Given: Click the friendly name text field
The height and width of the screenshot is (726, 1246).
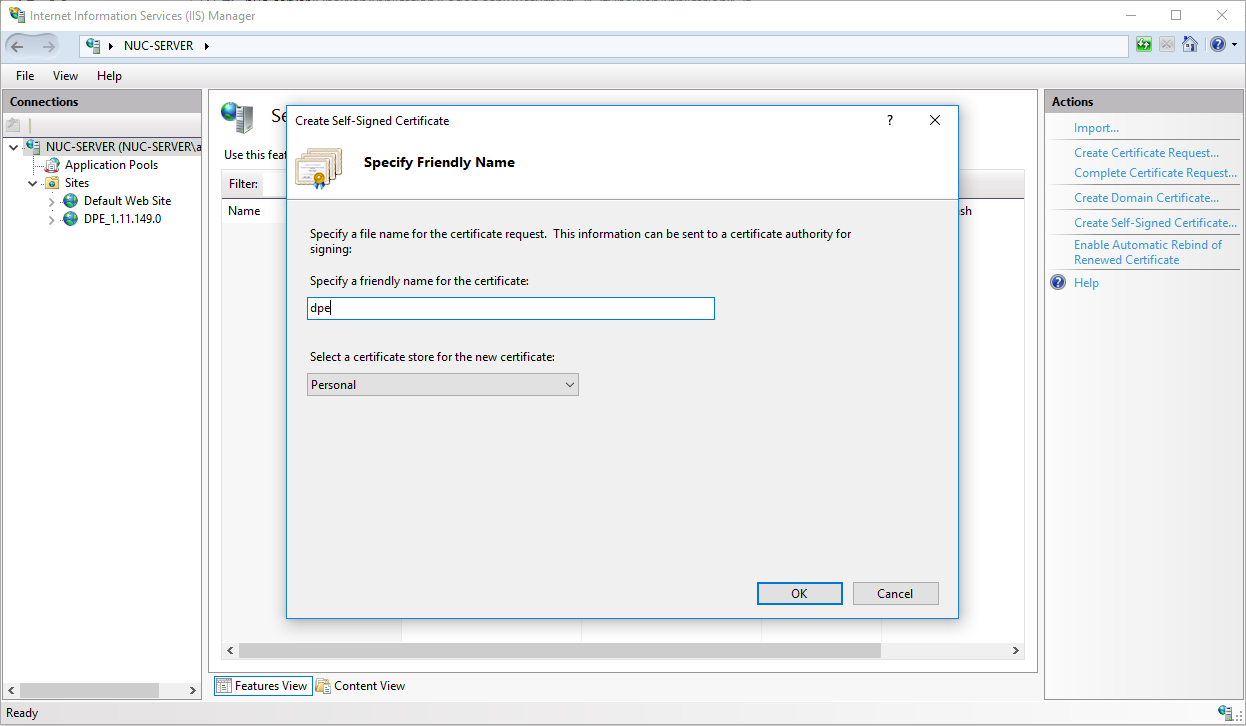Looking at the screenshot, I should 511,309.
